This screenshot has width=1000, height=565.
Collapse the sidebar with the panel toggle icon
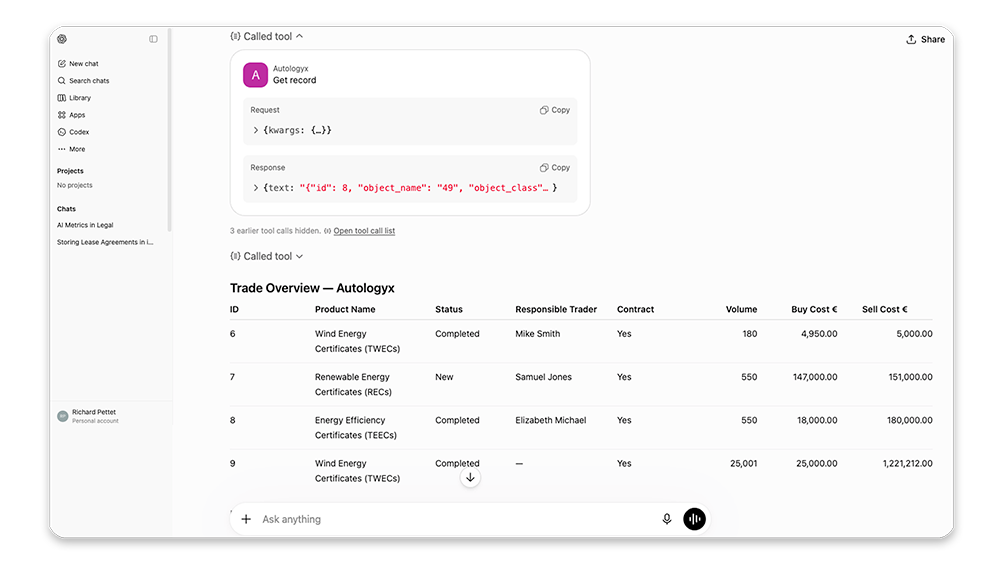click(x=153, y=39)
